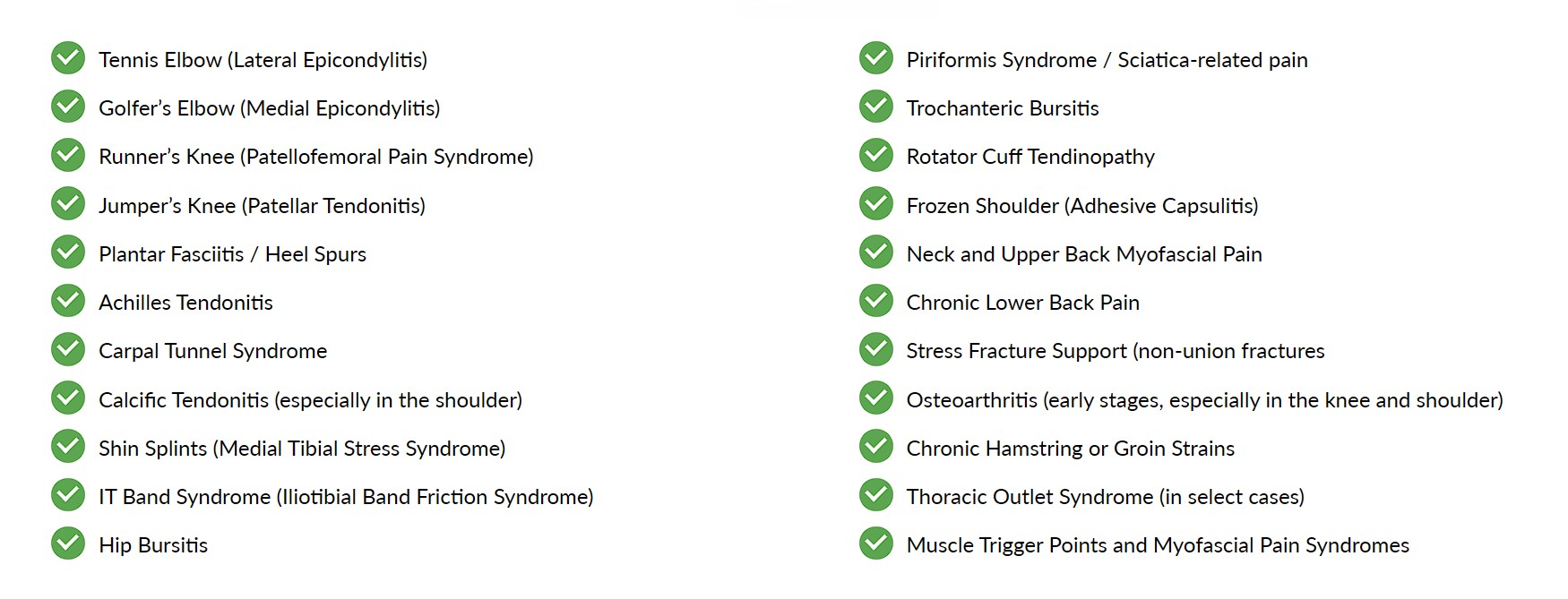Select the IT Band Syndrome text item
The width and height of the screenshot is (1568, 599).
[x=347, y=497]
